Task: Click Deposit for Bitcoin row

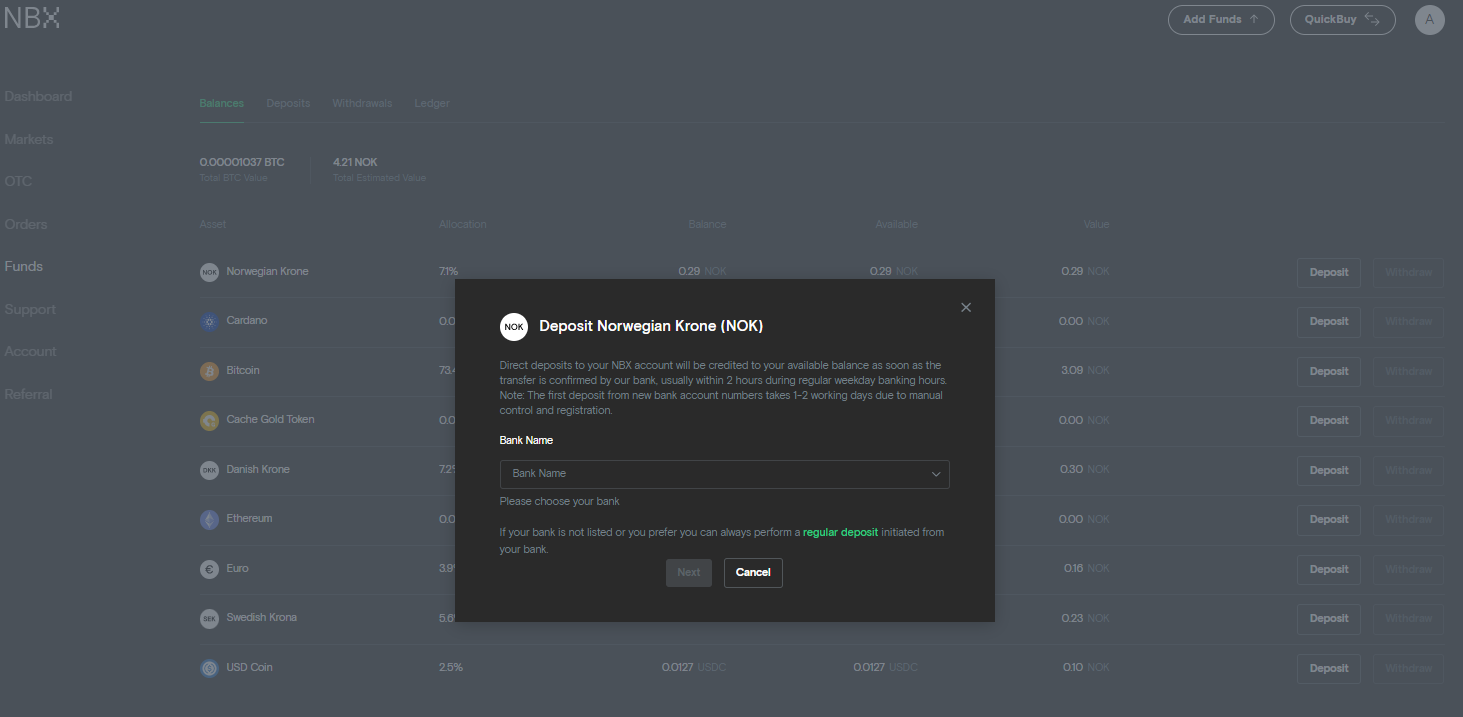Action: pyautogui.click(x=1329, y=371)
